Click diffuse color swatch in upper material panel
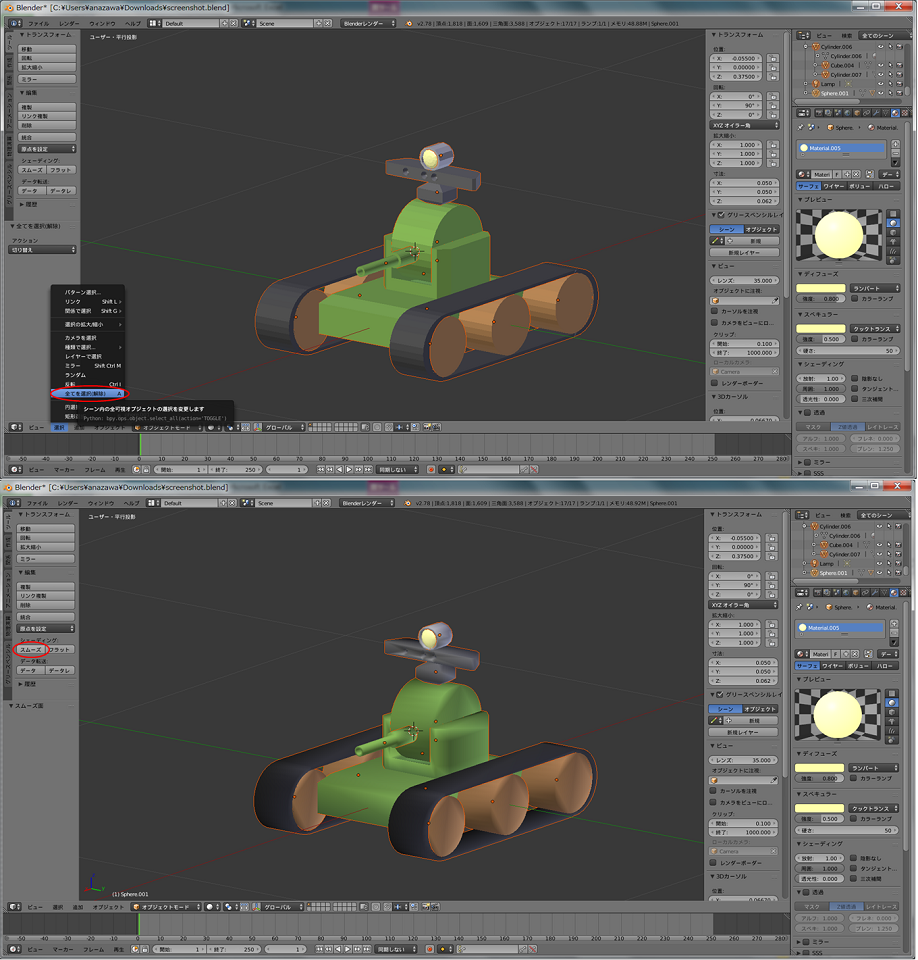Screen dimensions: 918x960 tap(820, 288)
